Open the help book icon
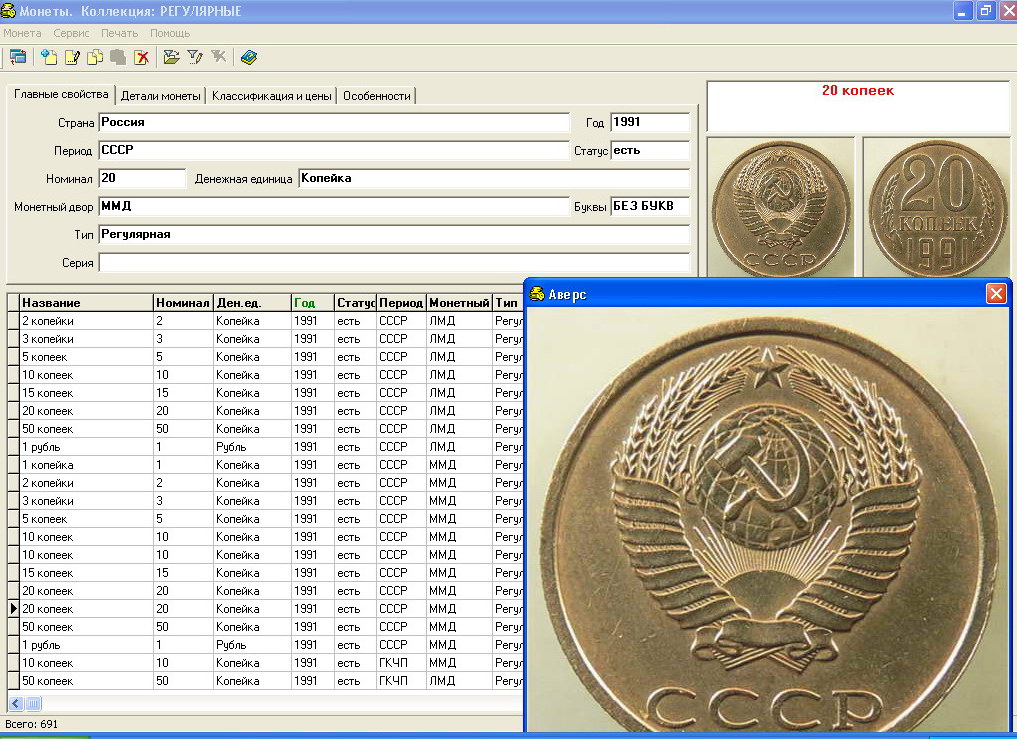Image resolution: width=1017 pixels, height=739 pixels. point(249,57)
